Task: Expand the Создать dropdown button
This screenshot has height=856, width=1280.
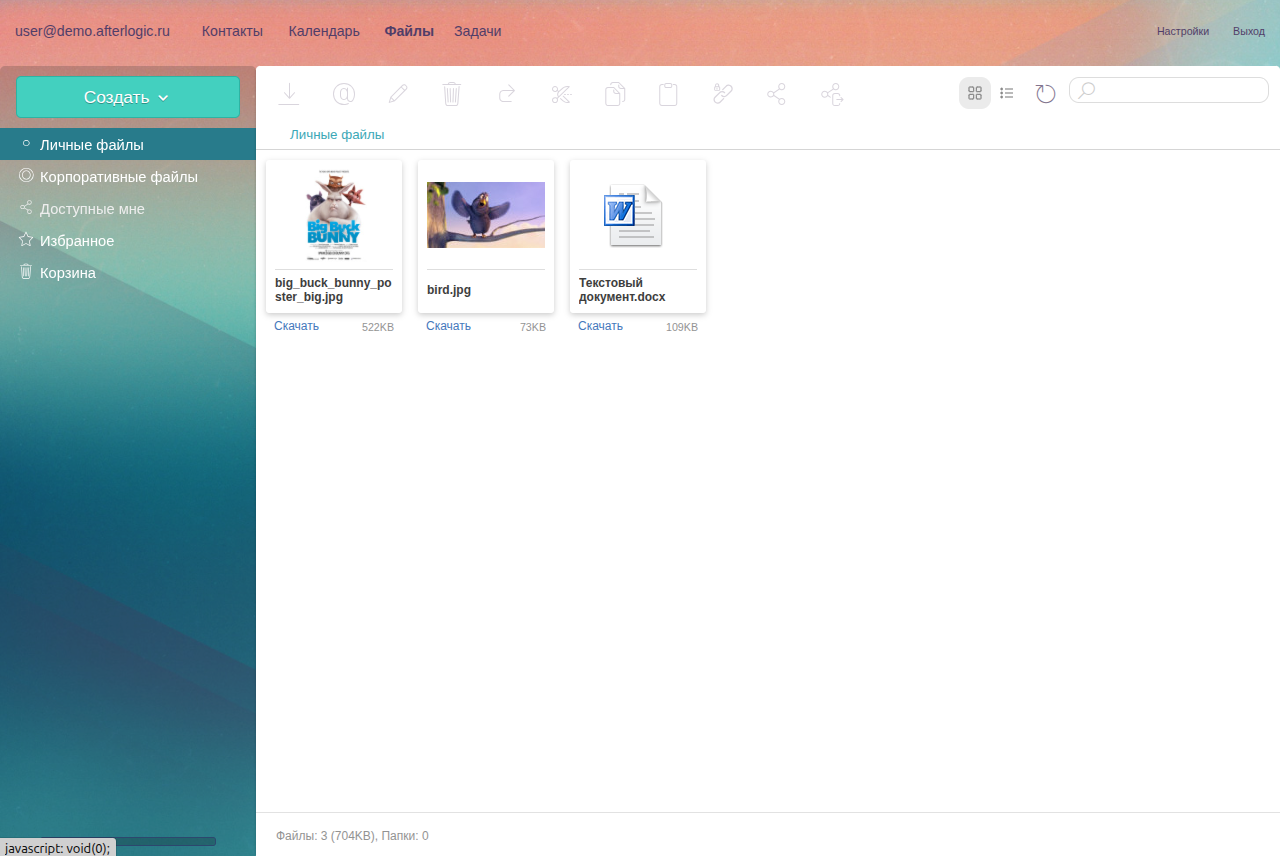Action: (x=128, y=97)
